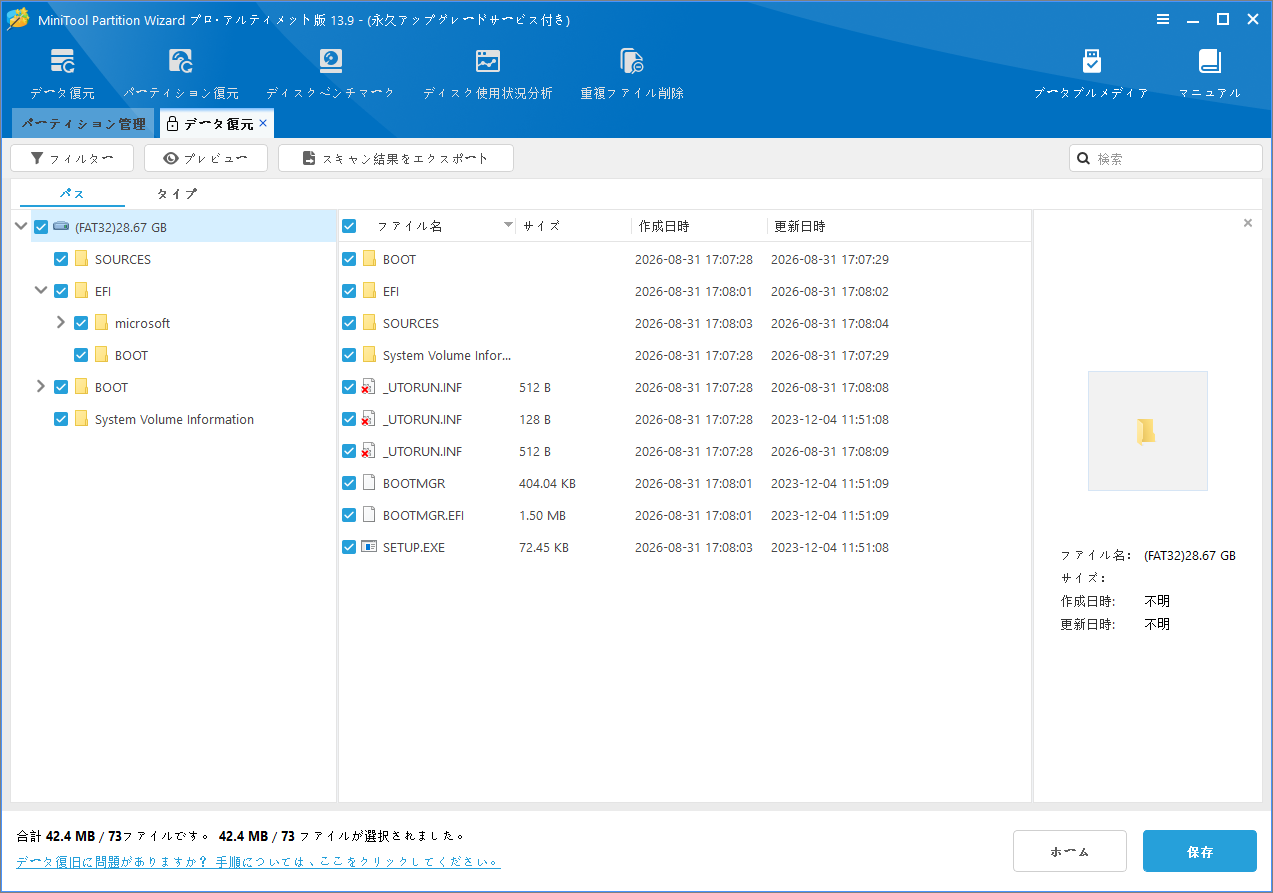Toggle the EFI checkbox in the tree
Image resolution: width=1273 pixels, height=893 pixels.
point(61,291)
